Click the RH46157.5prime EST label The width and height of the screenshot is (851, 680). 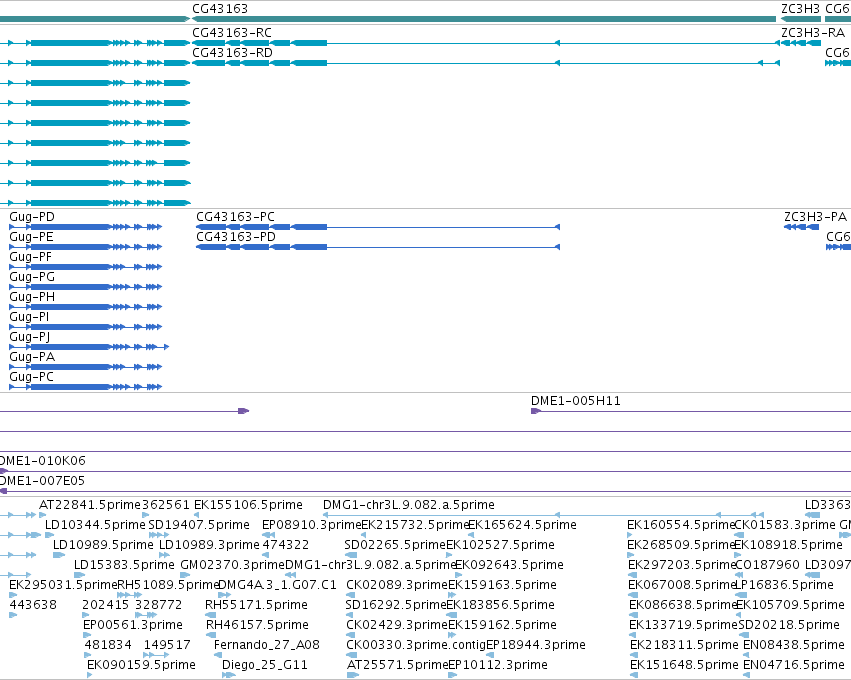pyautogui.click(x=257, y=625)
